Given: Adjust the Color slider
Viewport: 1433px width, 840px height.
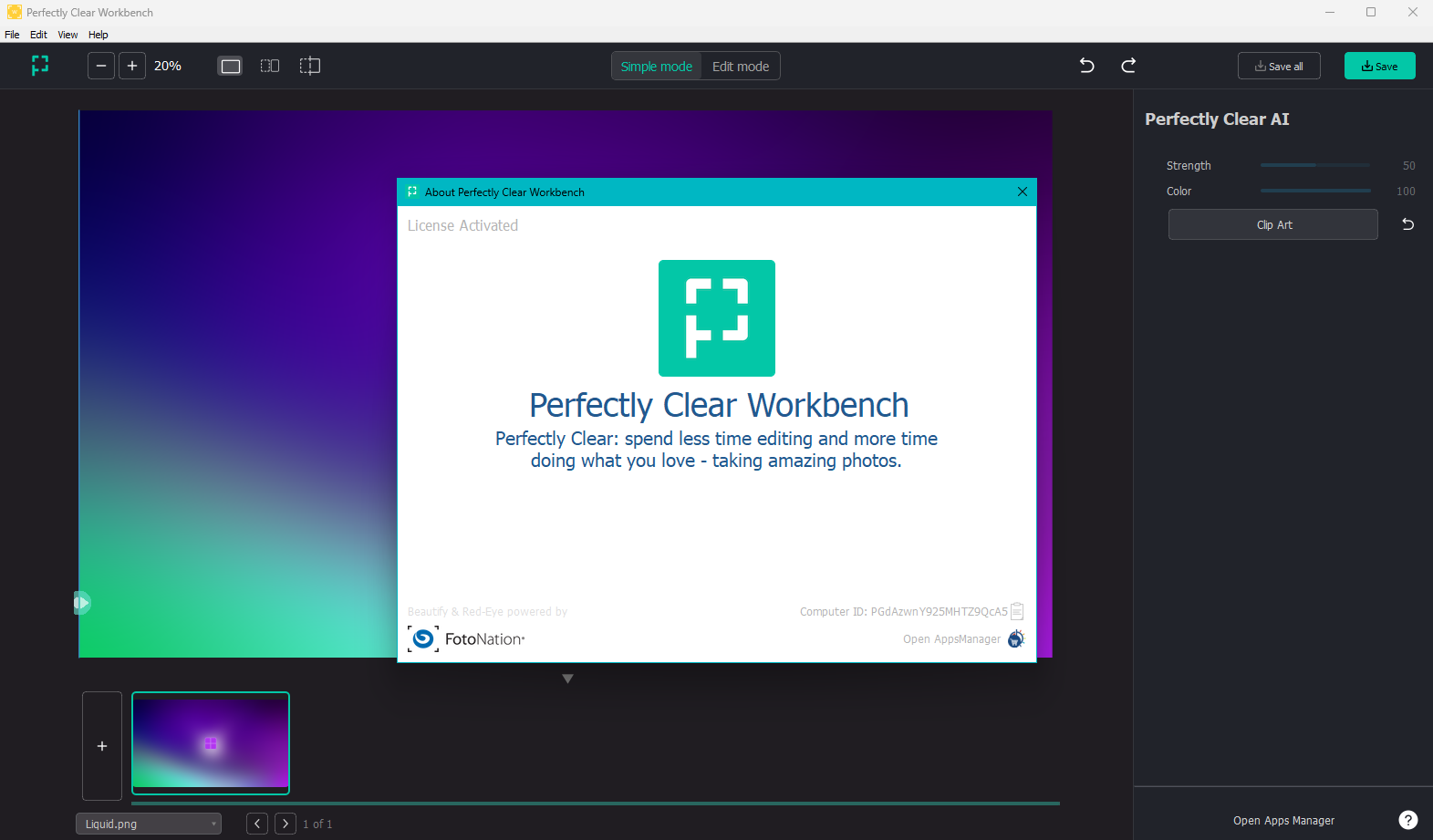Looking at the screenshot, I should tap(1315, 191).
